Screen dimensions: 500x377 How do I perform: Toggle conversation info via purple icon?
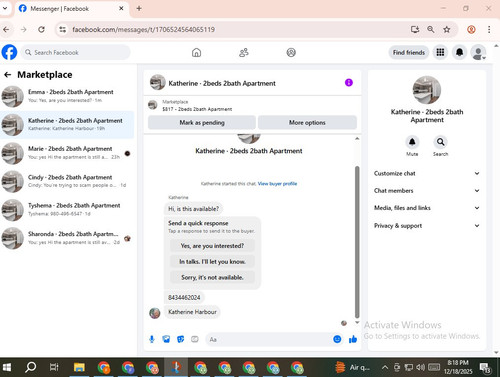click(349, 82)
